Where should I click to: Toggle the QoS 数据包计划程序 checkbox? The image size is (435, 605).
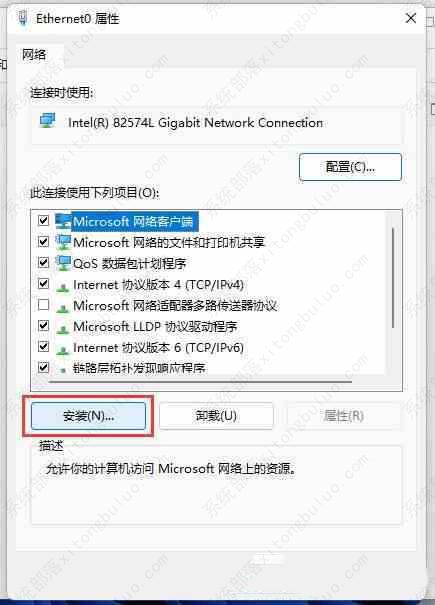click(43, 263)
